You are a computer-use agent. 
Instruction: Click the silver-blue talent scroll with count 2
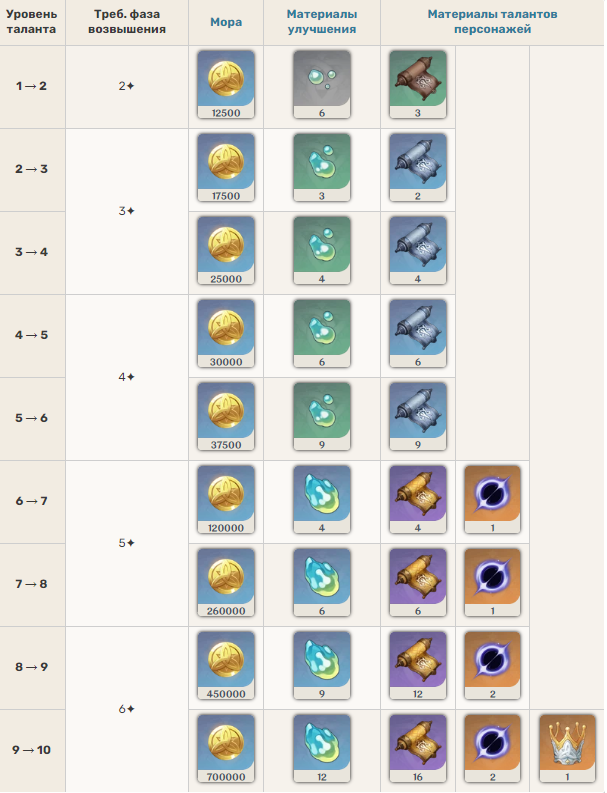[418, 167]
